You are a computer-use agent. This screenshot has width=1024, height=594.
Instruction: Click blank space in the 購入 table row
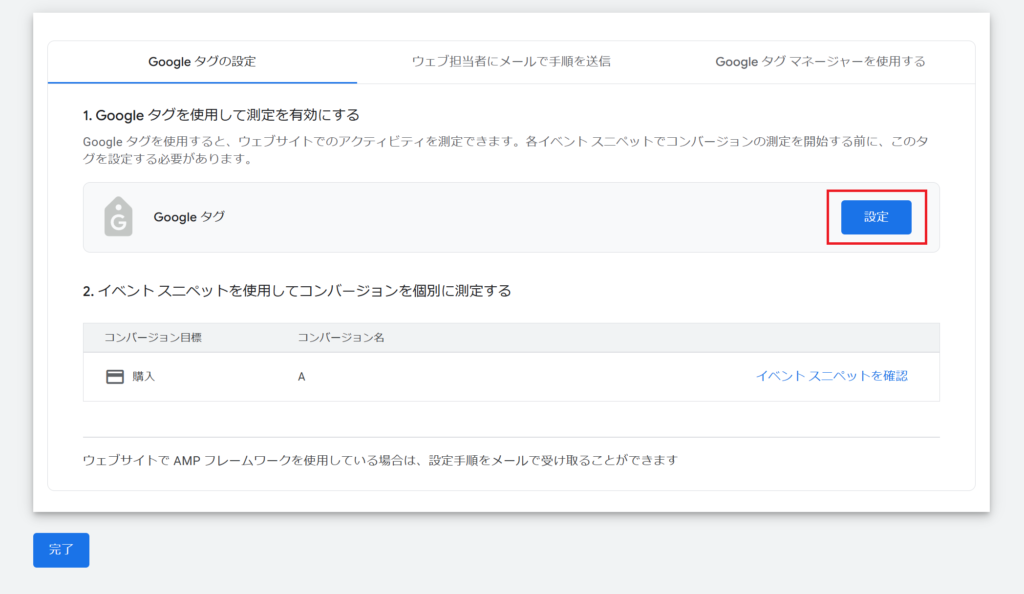[x=522, y=377]
